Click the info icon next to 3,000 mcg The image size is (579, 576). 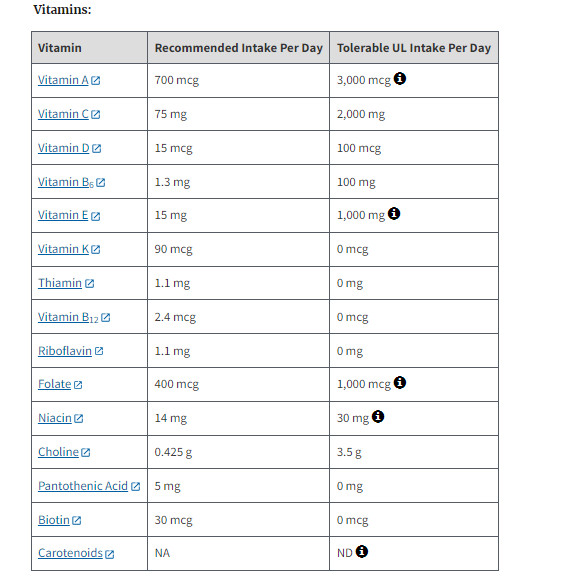400,79
